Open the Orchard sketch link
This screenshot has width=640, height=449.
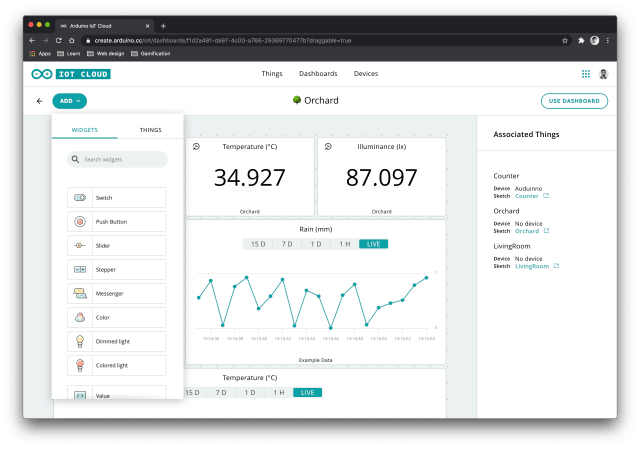point(527,231)
